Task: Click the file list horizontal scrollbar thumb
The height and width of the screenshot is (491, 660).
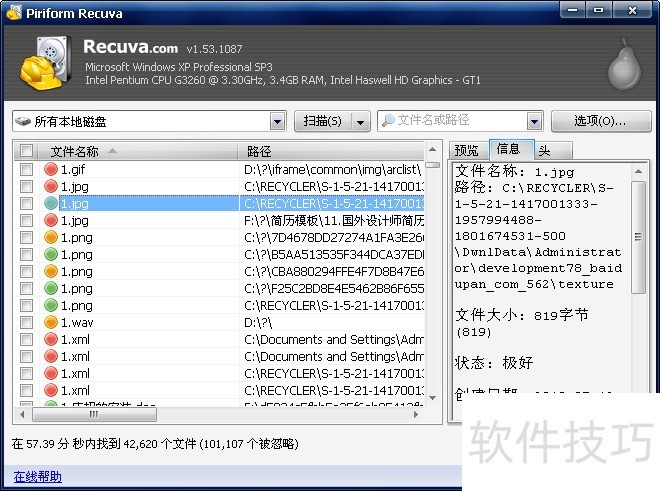Action: click(x=94, y=415)
